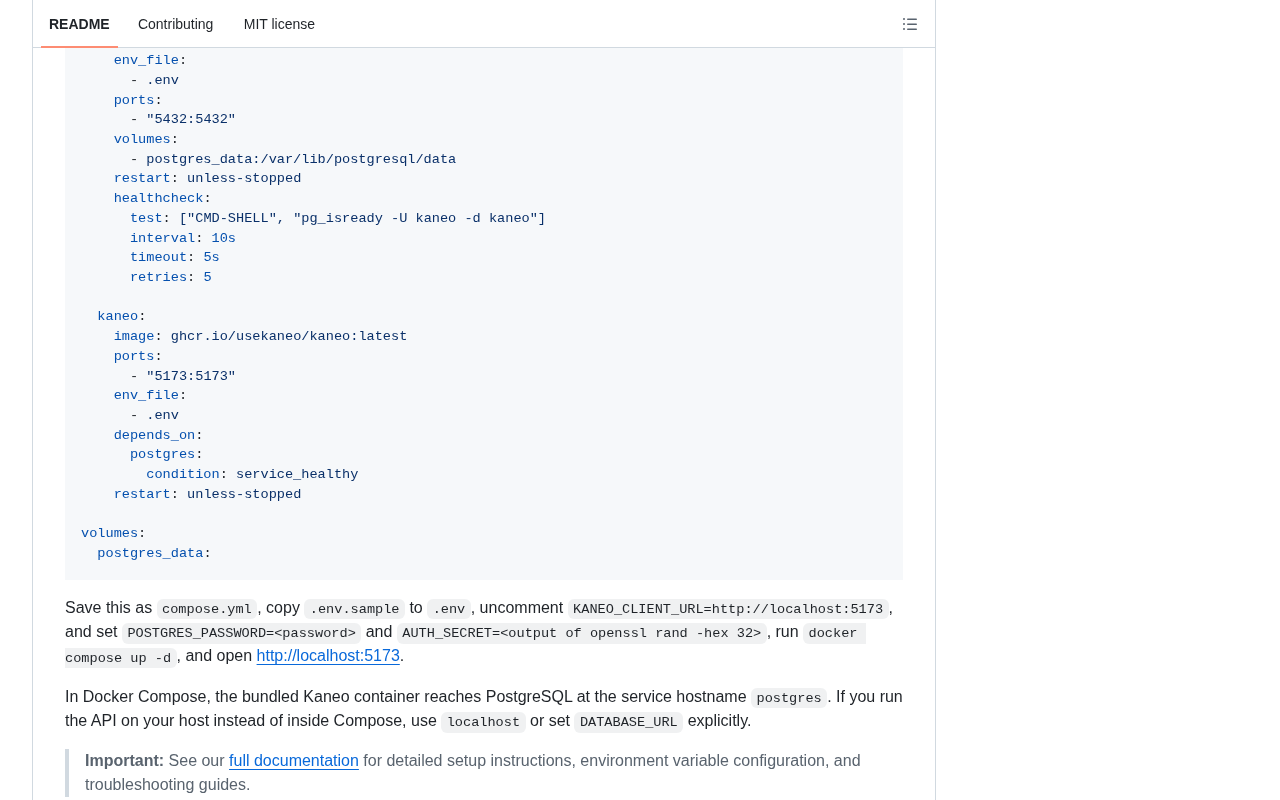Click the timeout: 5s line
Screen dimensions: 1280x800
coord(174,258)
